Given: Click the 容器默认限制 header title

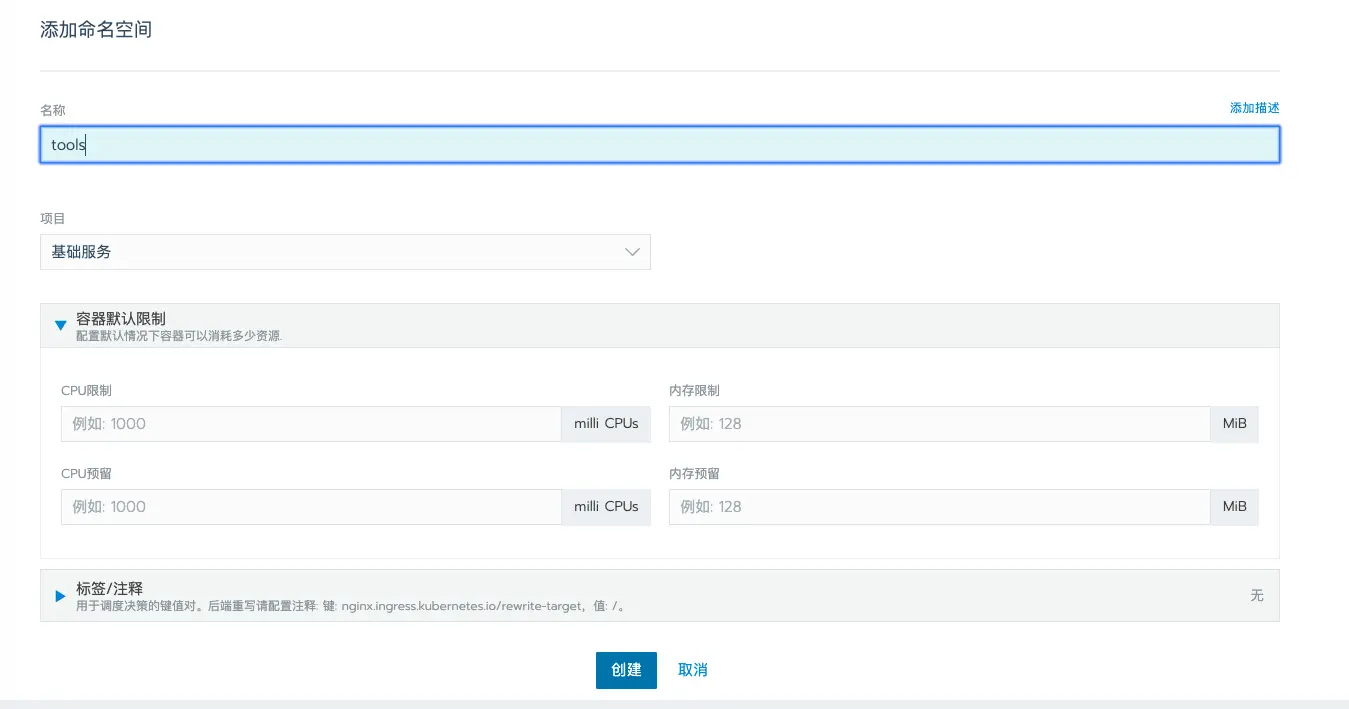Looking at the screenshot, I should (121, 318).
